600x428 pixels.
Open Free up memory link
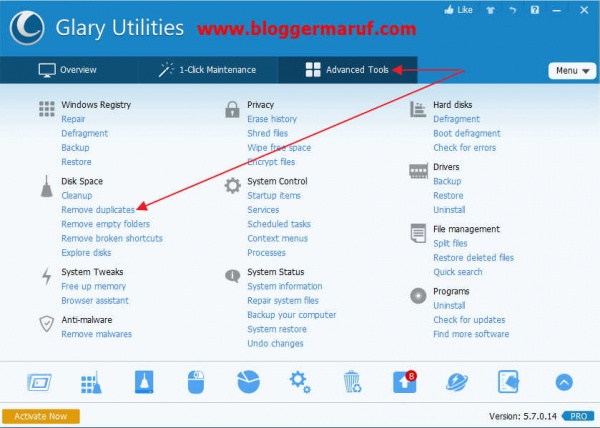pos(93,286)
